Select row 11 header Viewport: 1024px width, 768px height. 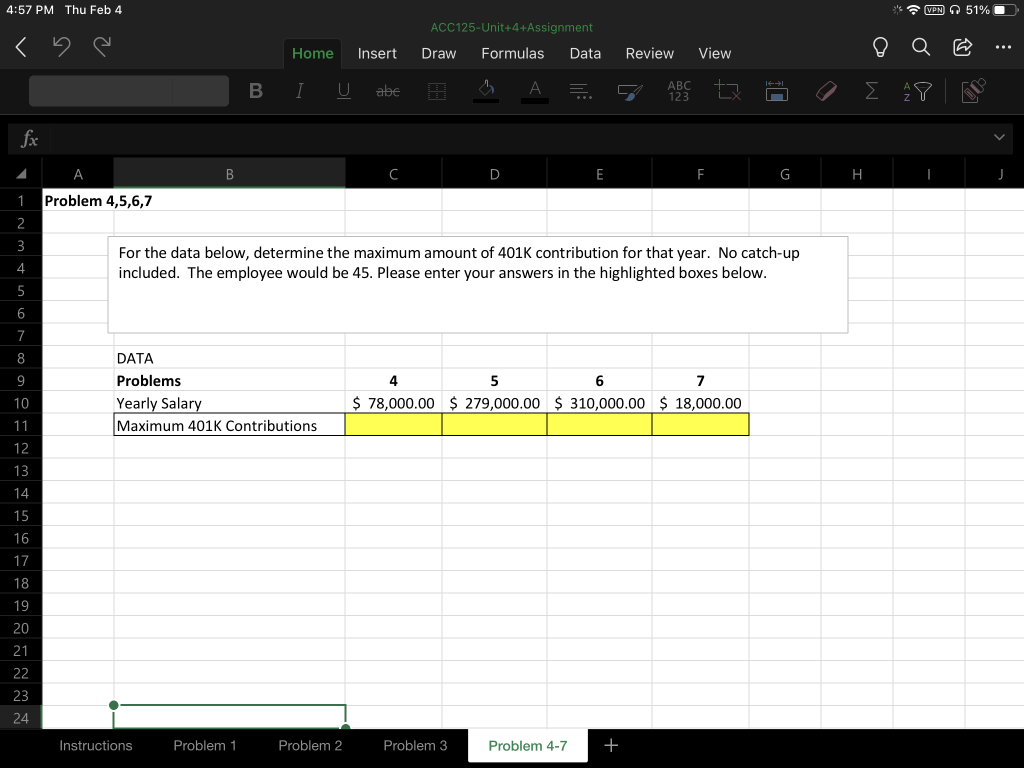(21, 425)
